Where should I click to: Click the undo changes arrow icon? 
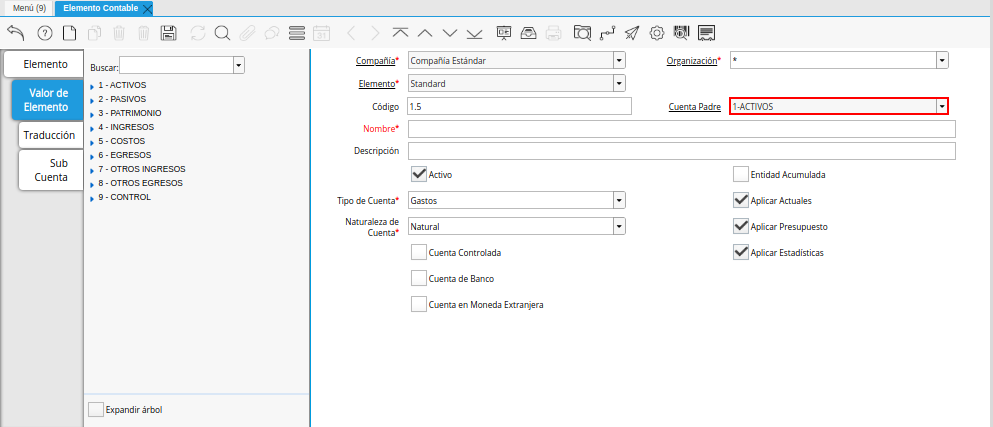click(x=16, y=32)
